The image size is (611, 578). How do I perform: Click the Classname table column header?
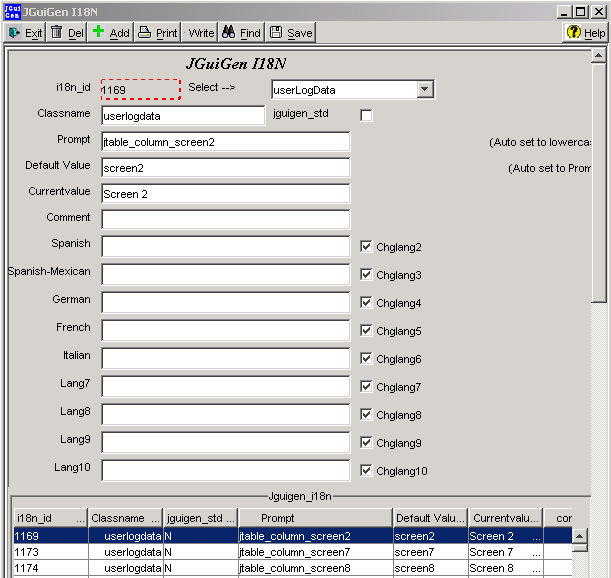pos(125,518)
